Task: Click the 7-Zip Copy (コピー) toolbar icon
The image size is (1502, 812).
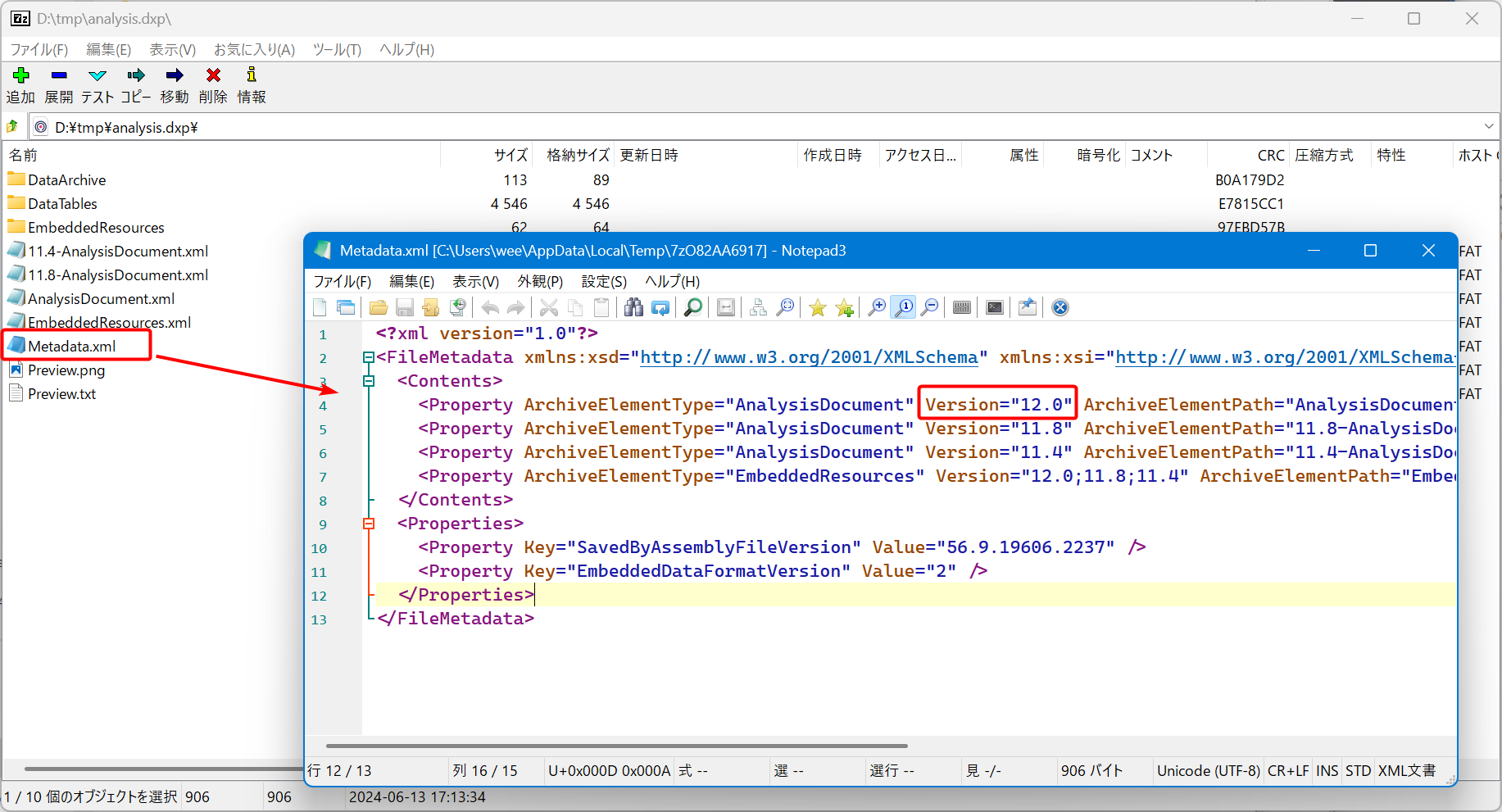Action: point(136,75)
